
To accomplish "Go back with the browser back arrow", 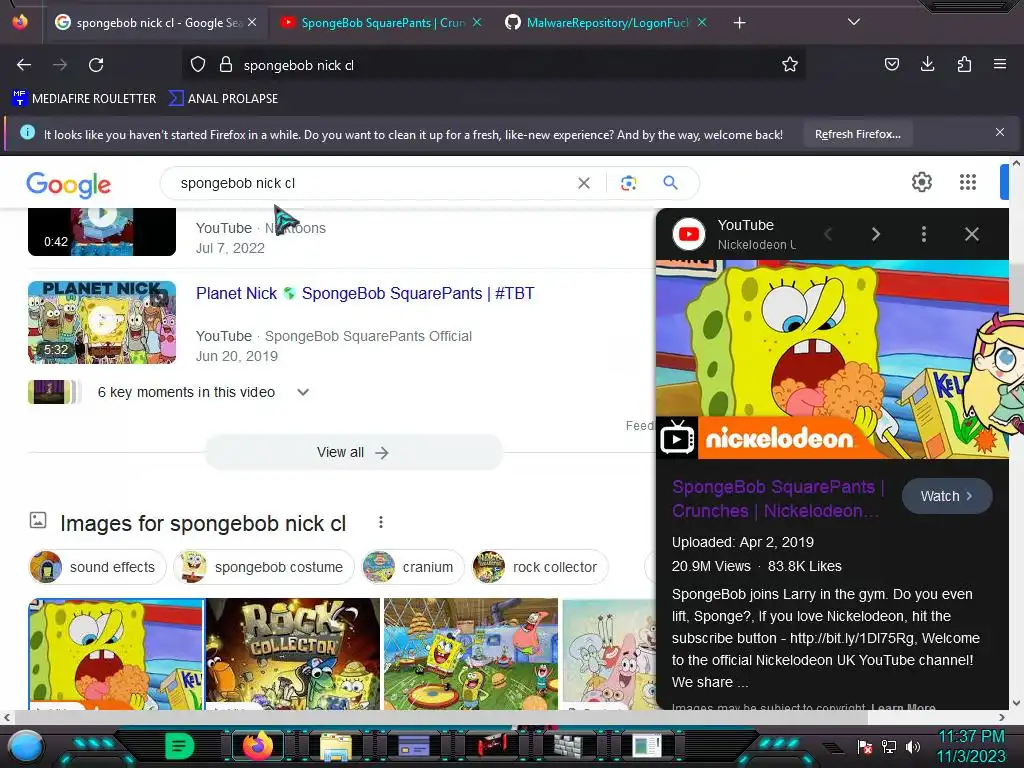I will point(24,65).
